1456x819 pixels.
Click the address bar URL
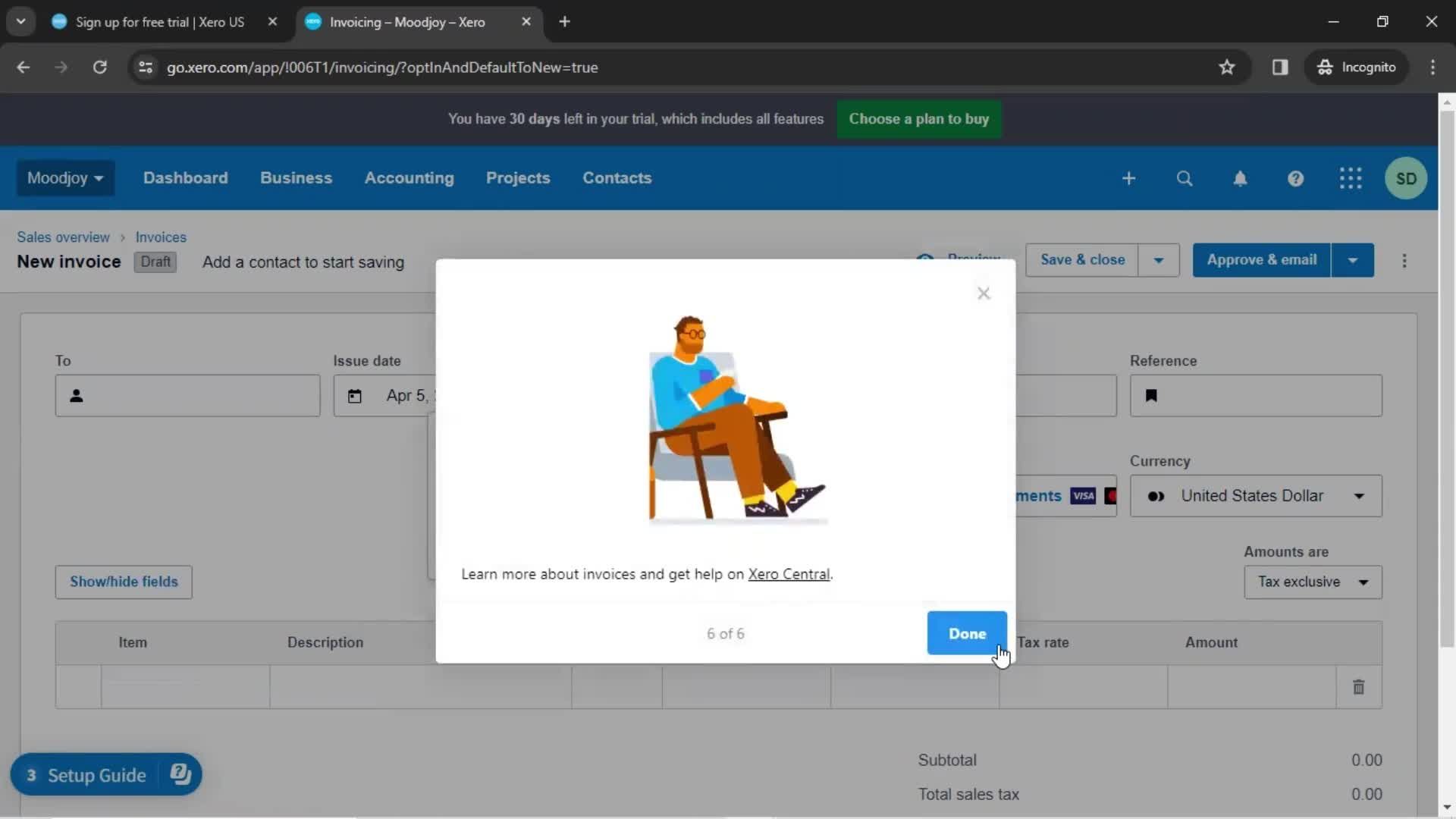pyautogui.click(x=382, y=67)
